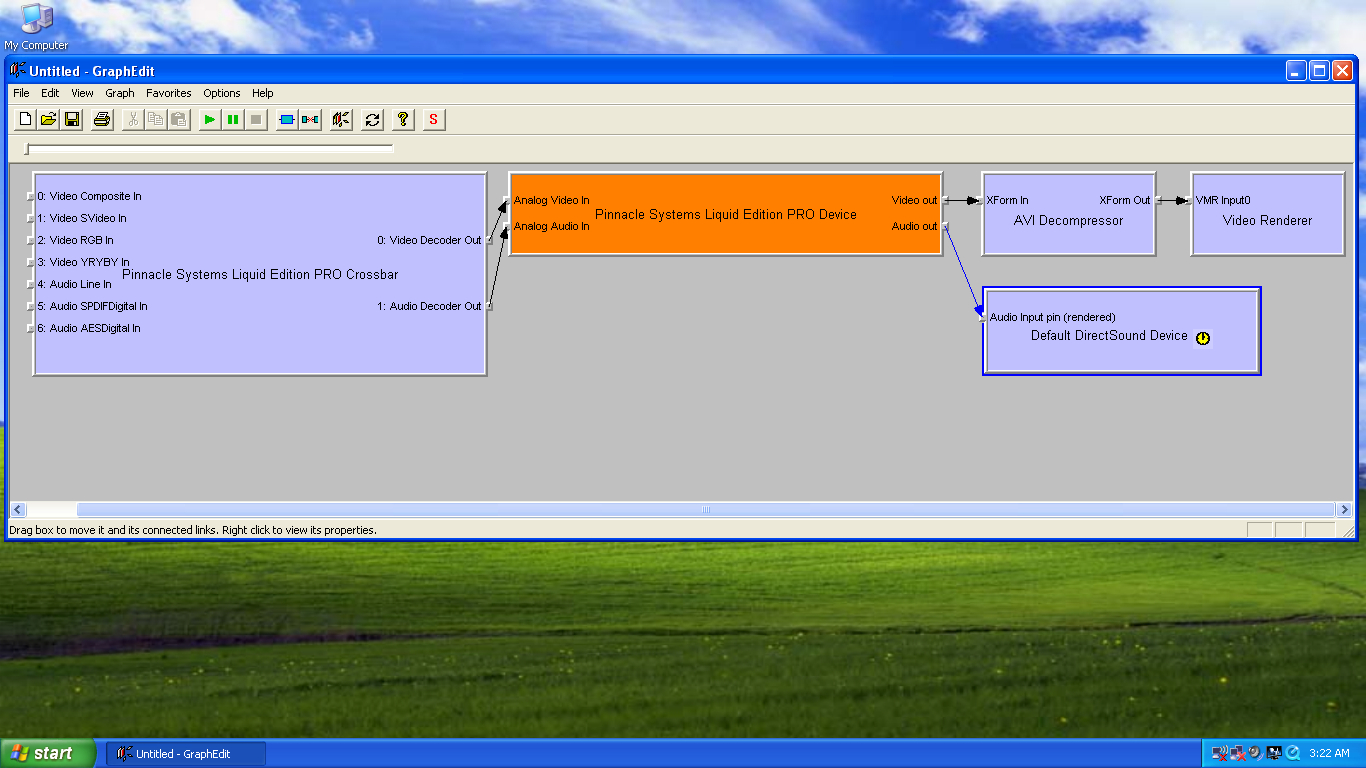Print the graph with the printer icon
The image size is (1366, 768).
pos(102,119)
